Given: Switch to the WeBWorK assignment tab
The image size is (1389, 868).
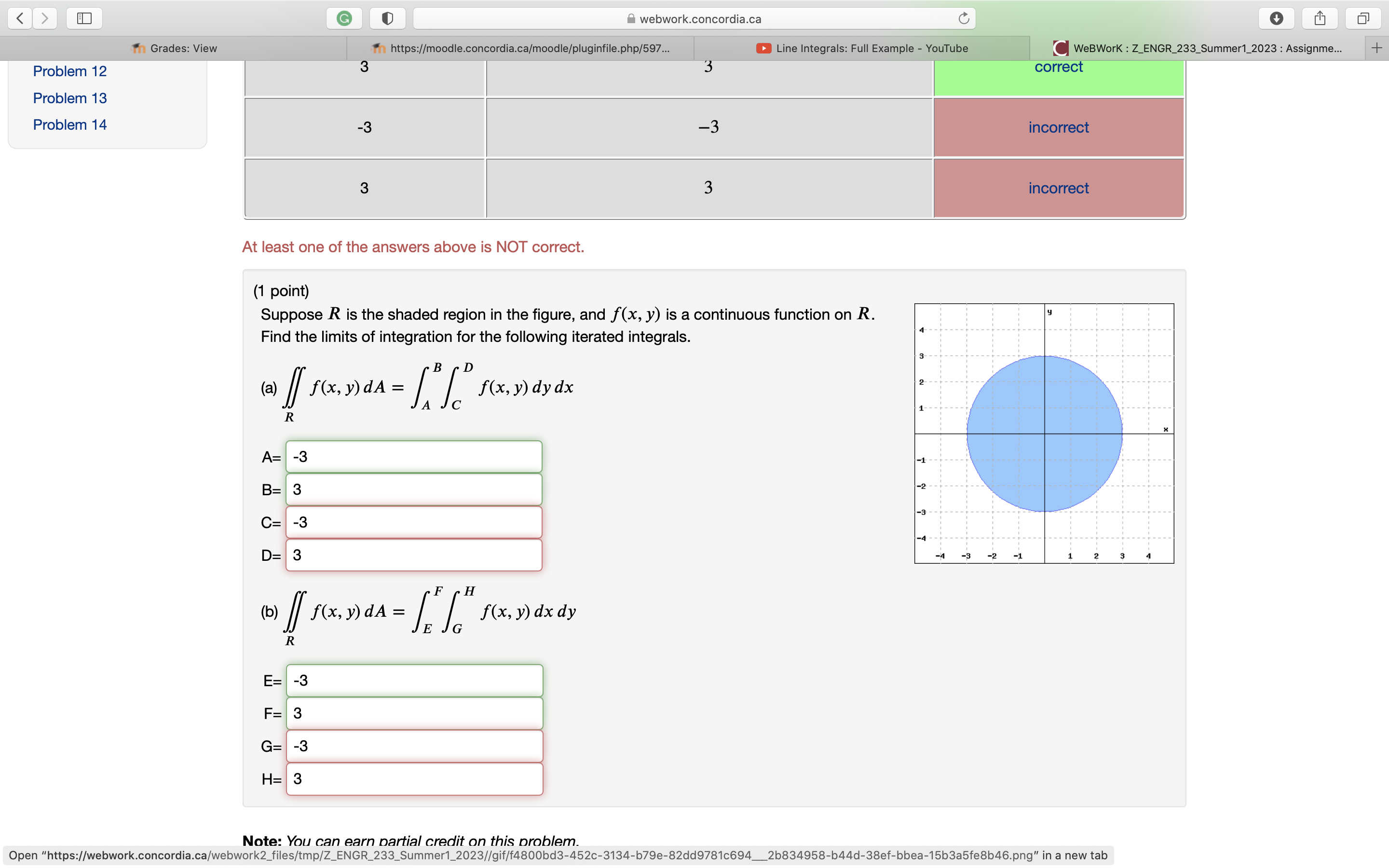Looking at the screenshot, I should pos(1199,48).
